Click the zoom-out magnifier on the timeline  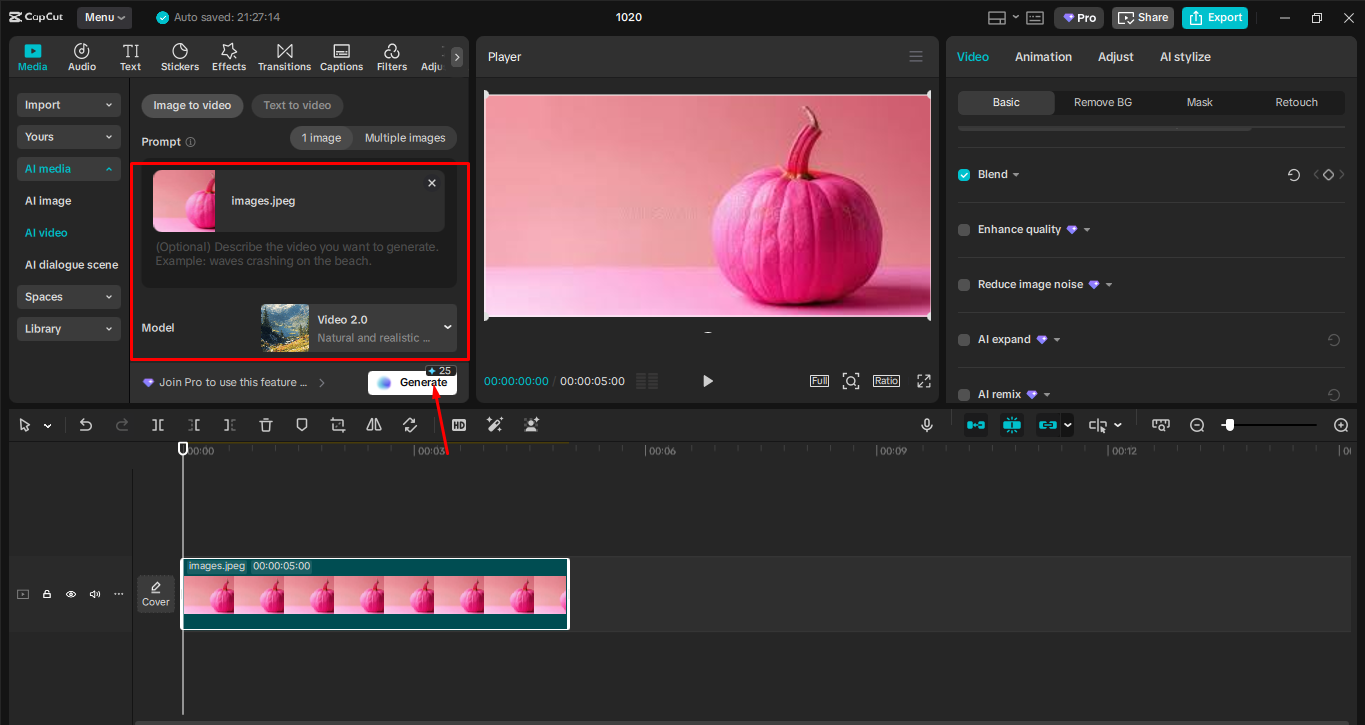pos(1197,425)
